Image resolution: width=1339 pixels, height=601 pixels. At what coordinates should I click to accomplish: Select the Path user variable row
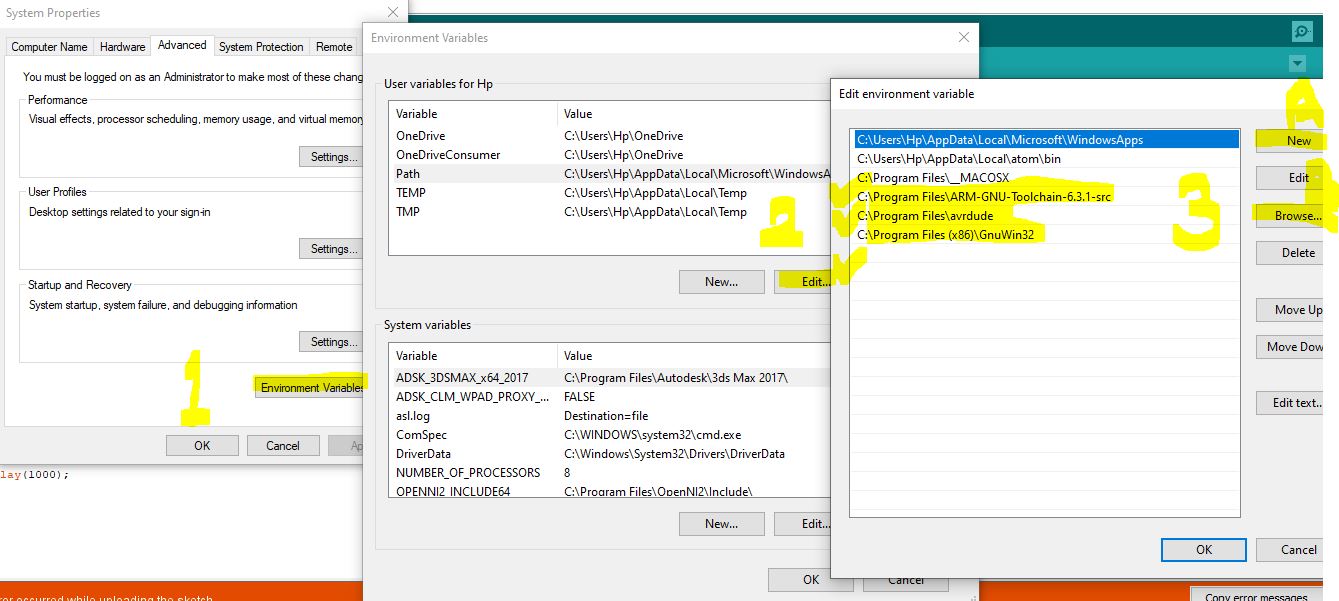pyautogui.click(x=610, y=174)
